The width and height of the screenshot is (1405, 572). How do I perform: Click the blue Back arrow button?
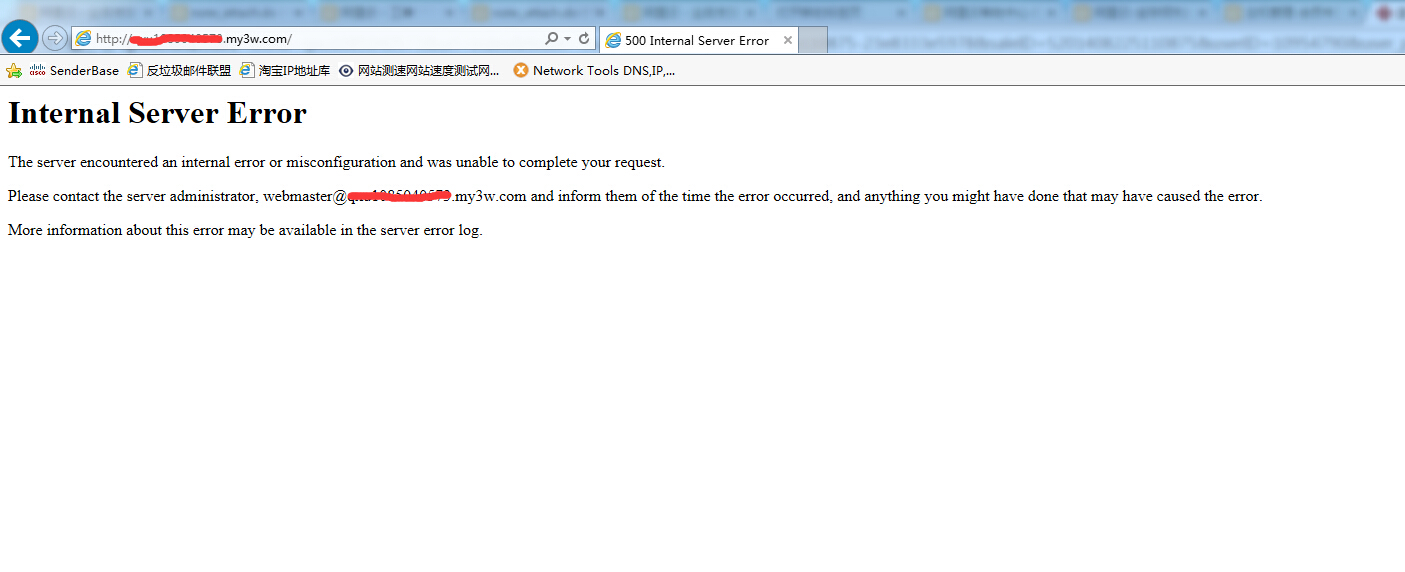pos(20,38)
